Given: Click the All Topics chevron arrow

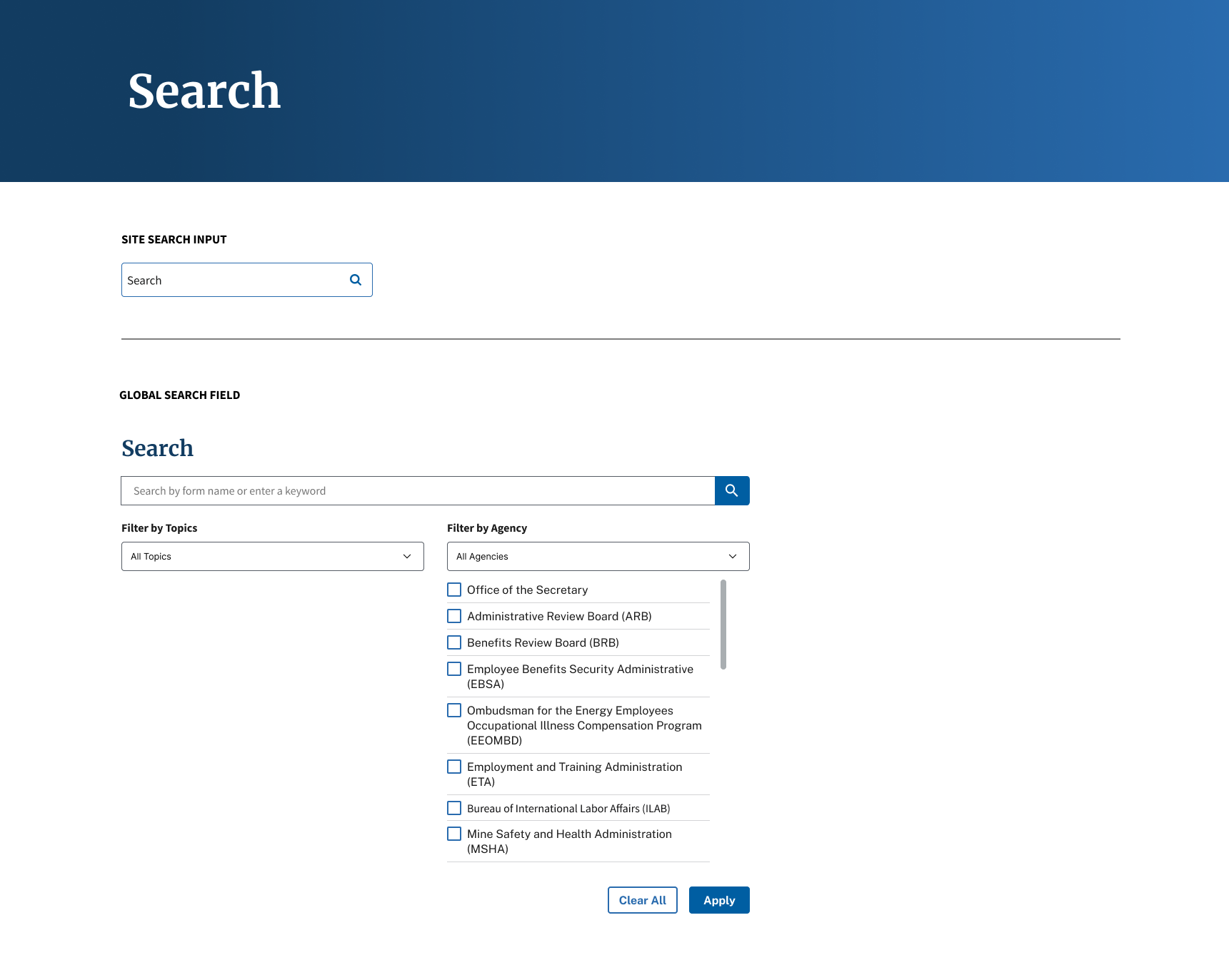Looking at the screenshot, I should coord(406,556).
